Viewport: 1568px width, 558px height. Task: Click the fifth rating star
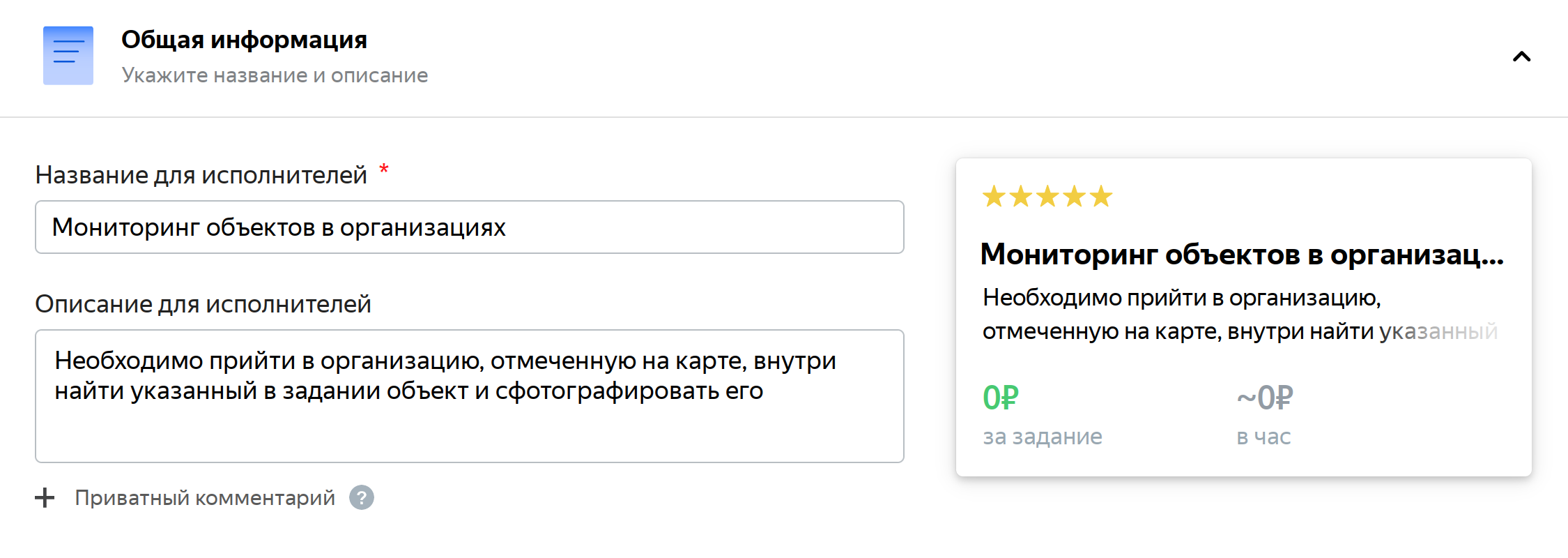(x=1101, y=197)
